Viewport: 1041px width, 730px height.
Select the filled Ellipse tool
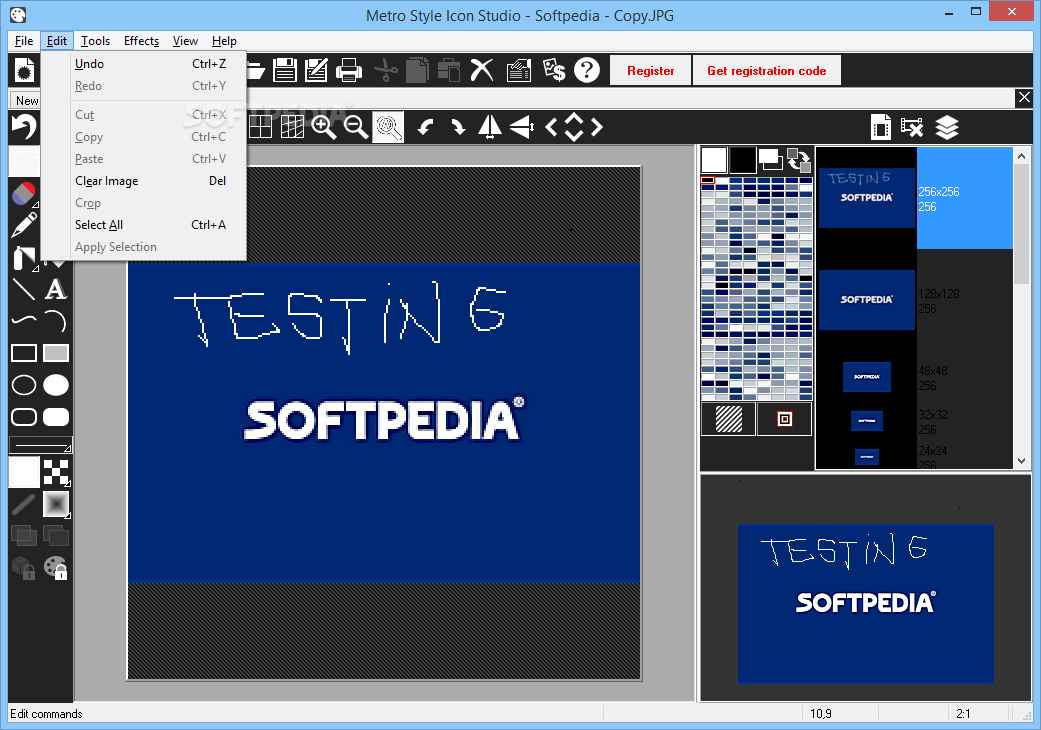click(x=56, y=385)
